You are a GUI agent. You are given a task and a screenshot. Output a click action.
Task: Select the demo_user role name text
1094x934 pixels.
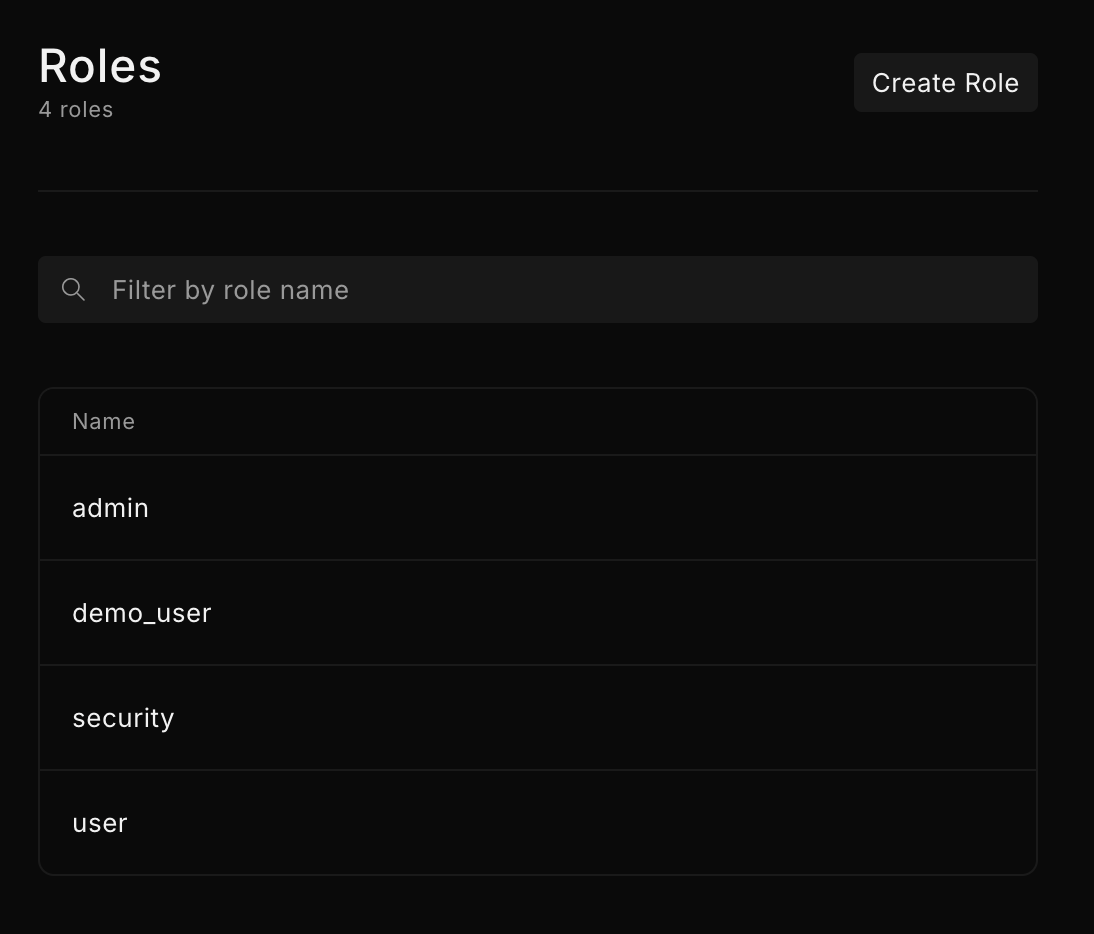tap(142, 613)
